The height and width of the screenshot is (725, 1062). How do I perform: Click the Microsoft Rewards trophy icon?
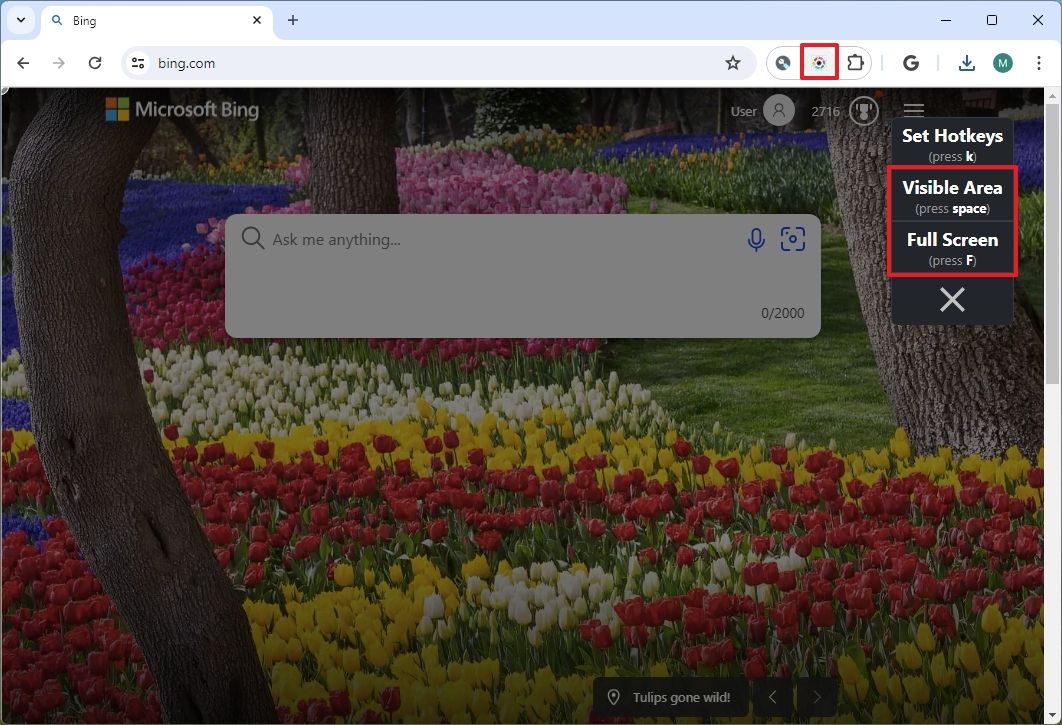click(863, 111)
